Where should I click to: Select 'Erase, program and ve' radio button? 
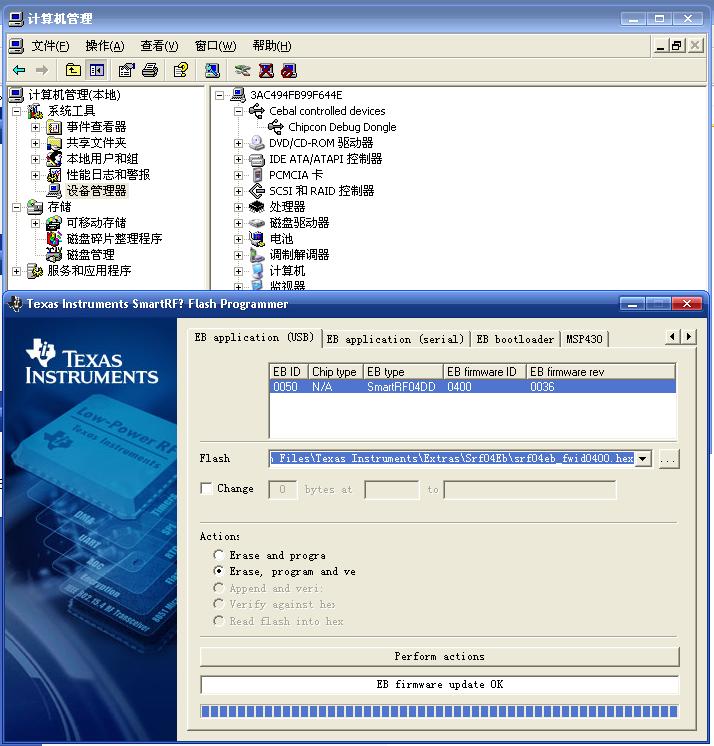[x=218, y=570]
